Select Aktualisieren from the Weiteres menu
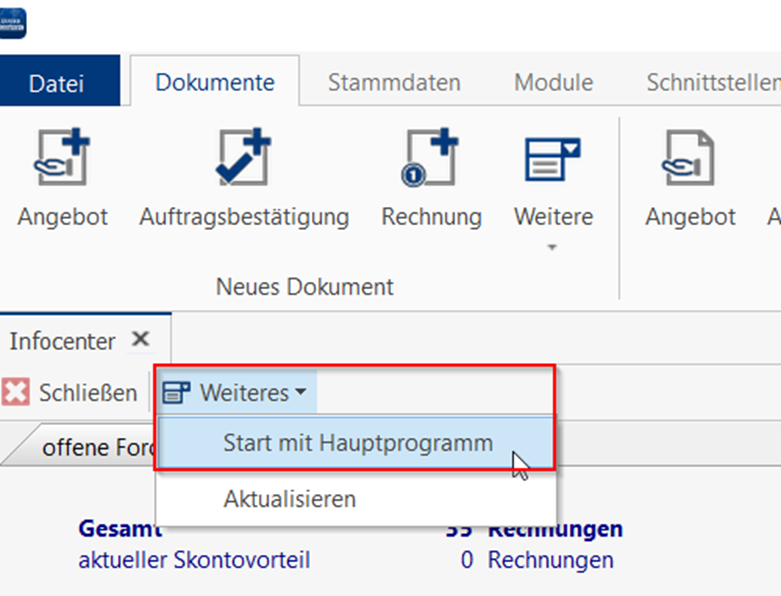 [x=289, y=498]
